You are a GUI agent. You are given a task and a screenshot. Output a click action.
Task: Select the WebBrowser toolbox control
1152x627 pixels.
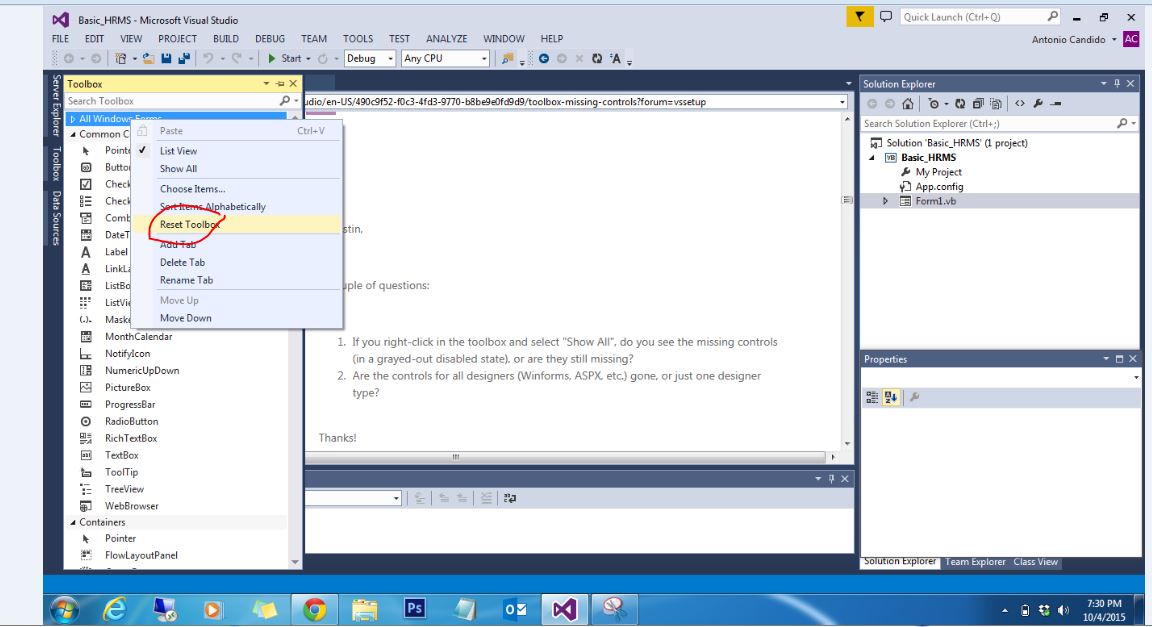tap(132, 506)
